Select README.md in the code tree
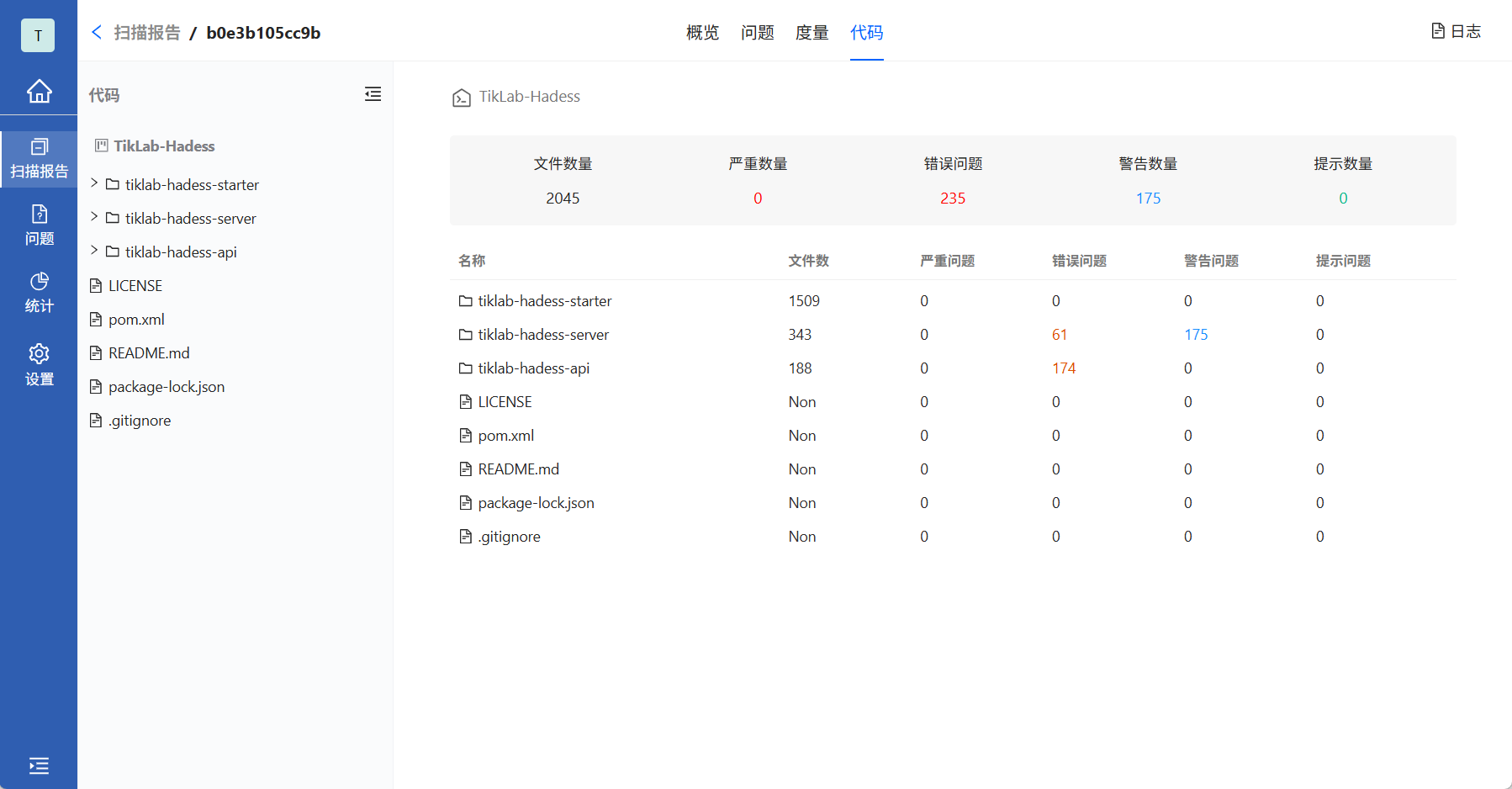 tap(149, 353)
